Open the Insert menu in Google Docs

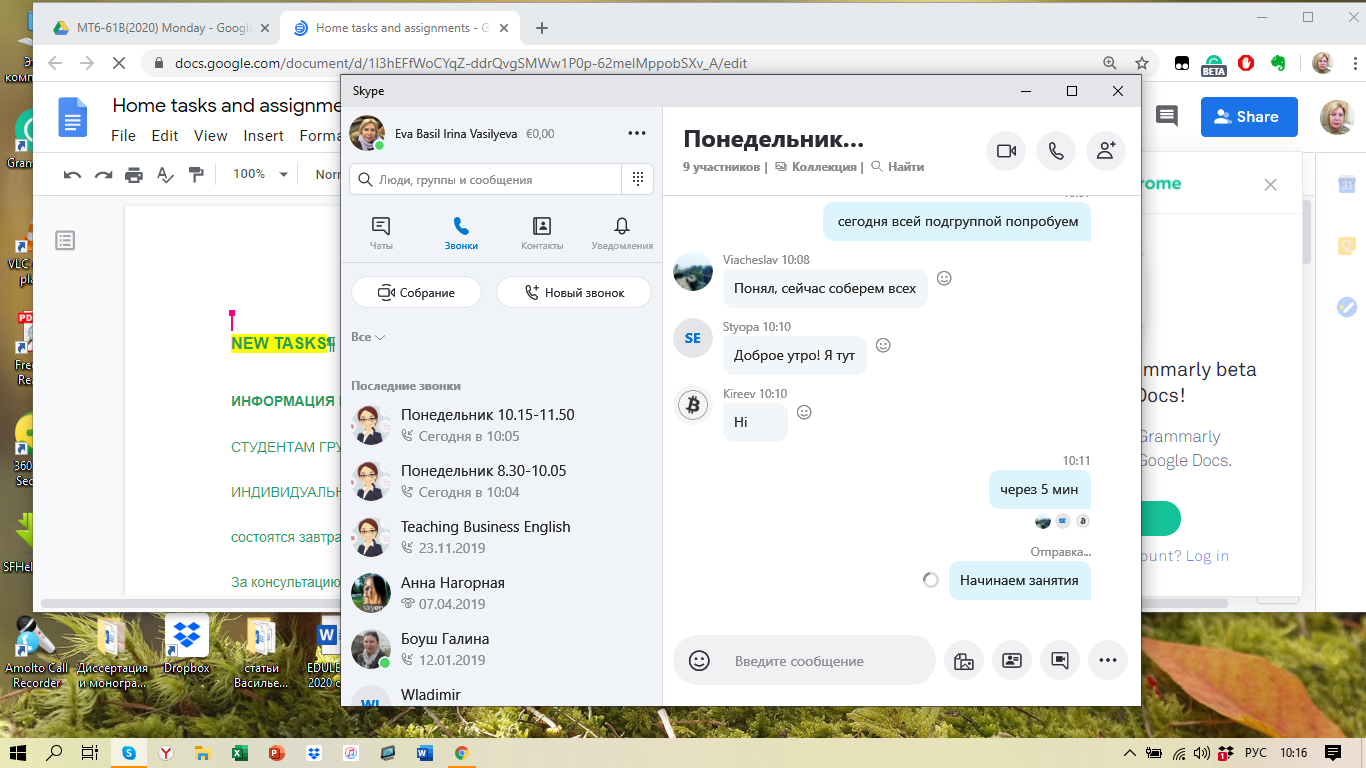tap(264, 136)
